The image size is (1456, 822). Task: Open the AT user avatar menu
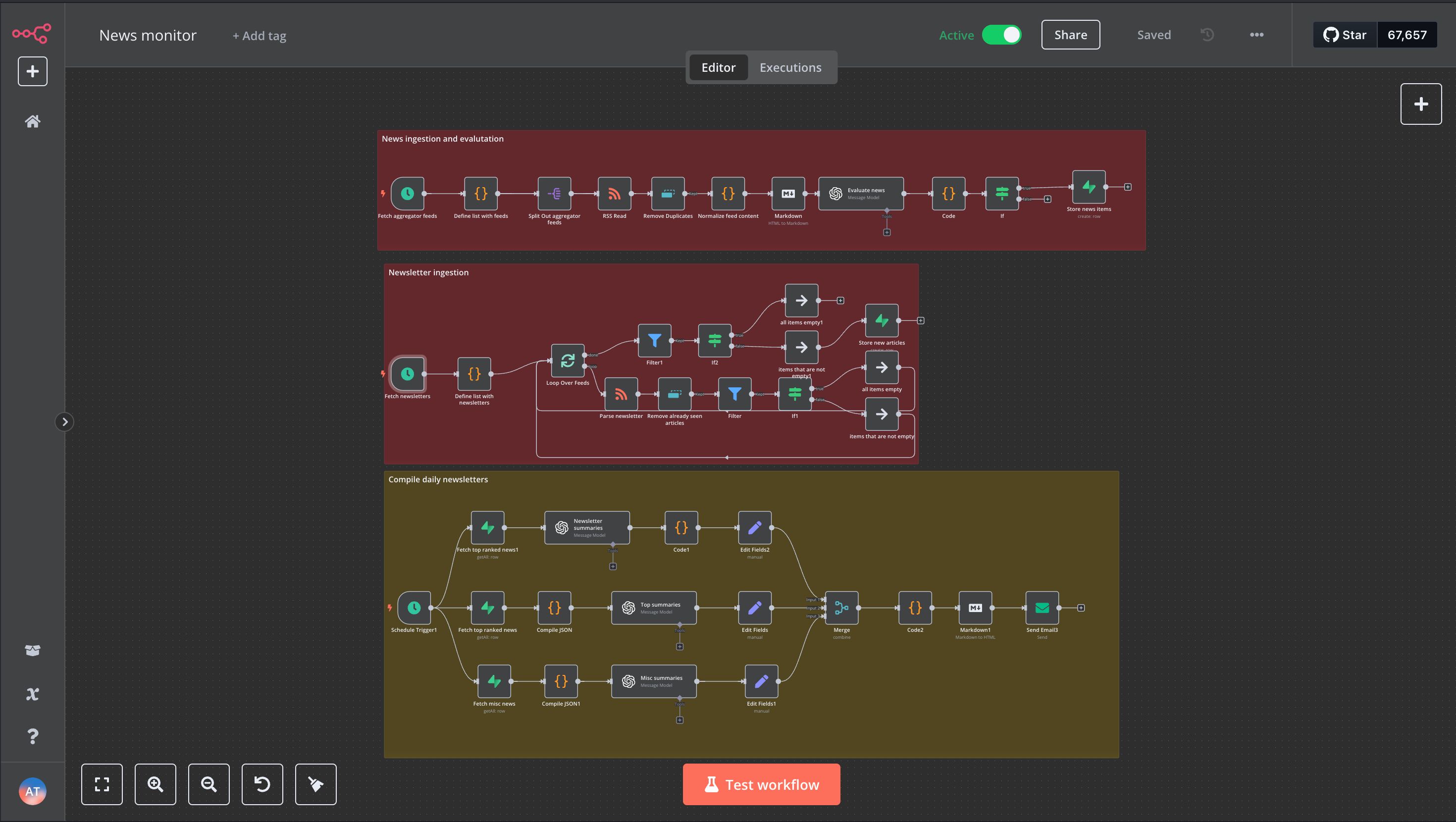[32, 791]
